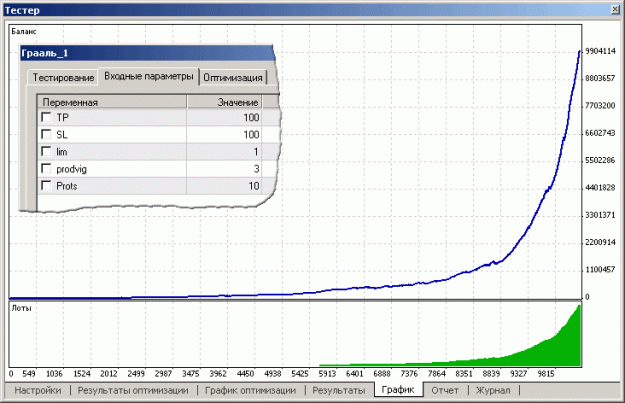Select the prodvig value cell 3

click(x=224, y=169)
